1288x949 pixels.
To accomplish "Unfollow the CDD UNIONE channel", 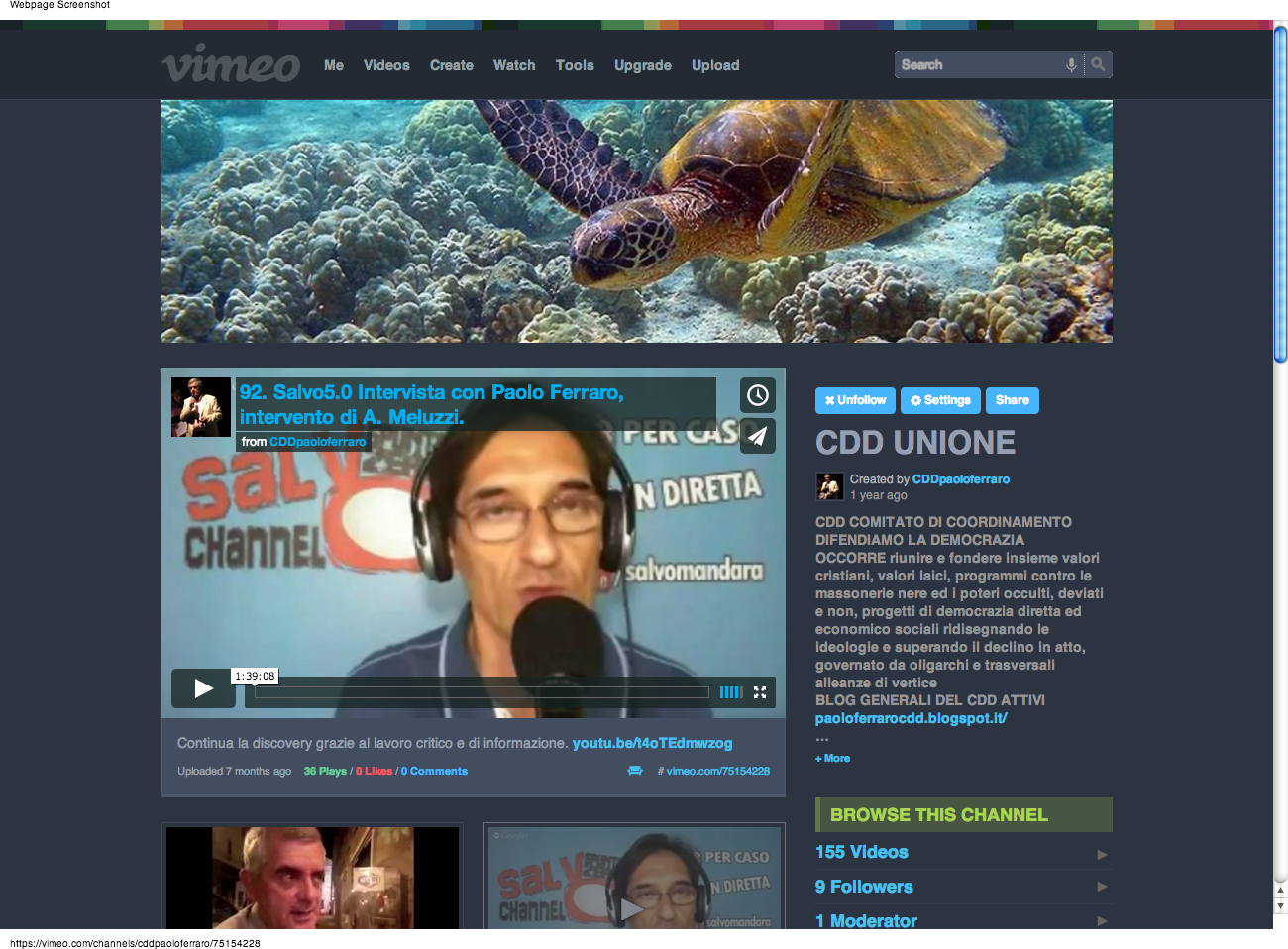I will pos(855,400).
